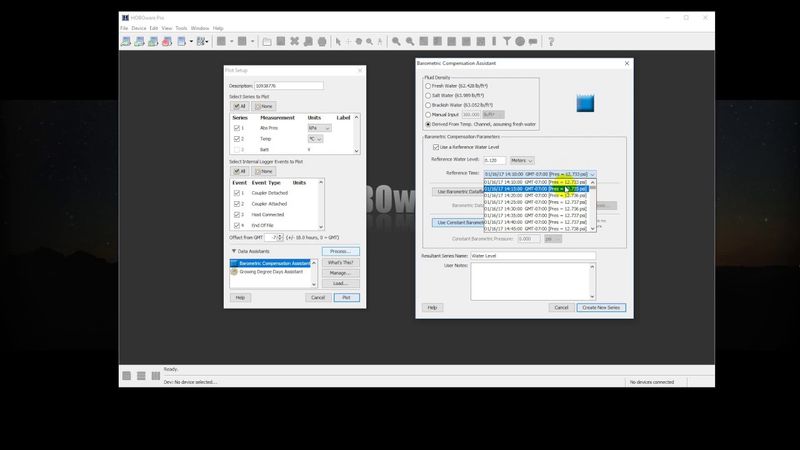The height and width of the screenshot is (450, 800).
Task: Click the Open Datafile folder icon
Action: tap(267, 42)
